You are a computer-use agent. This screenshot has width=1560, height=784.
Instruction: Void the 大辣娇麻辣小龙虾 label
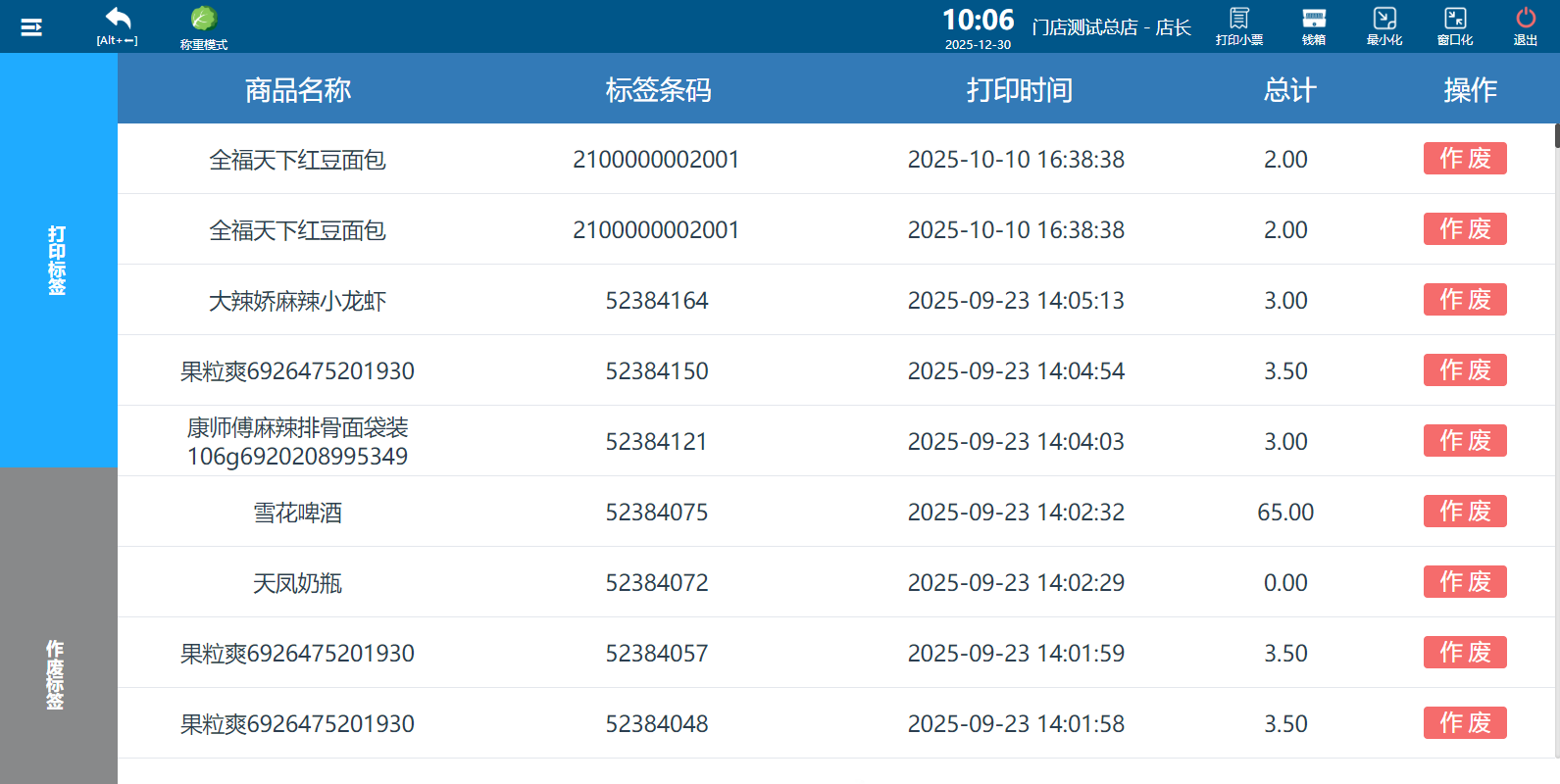coord(1465,300)
